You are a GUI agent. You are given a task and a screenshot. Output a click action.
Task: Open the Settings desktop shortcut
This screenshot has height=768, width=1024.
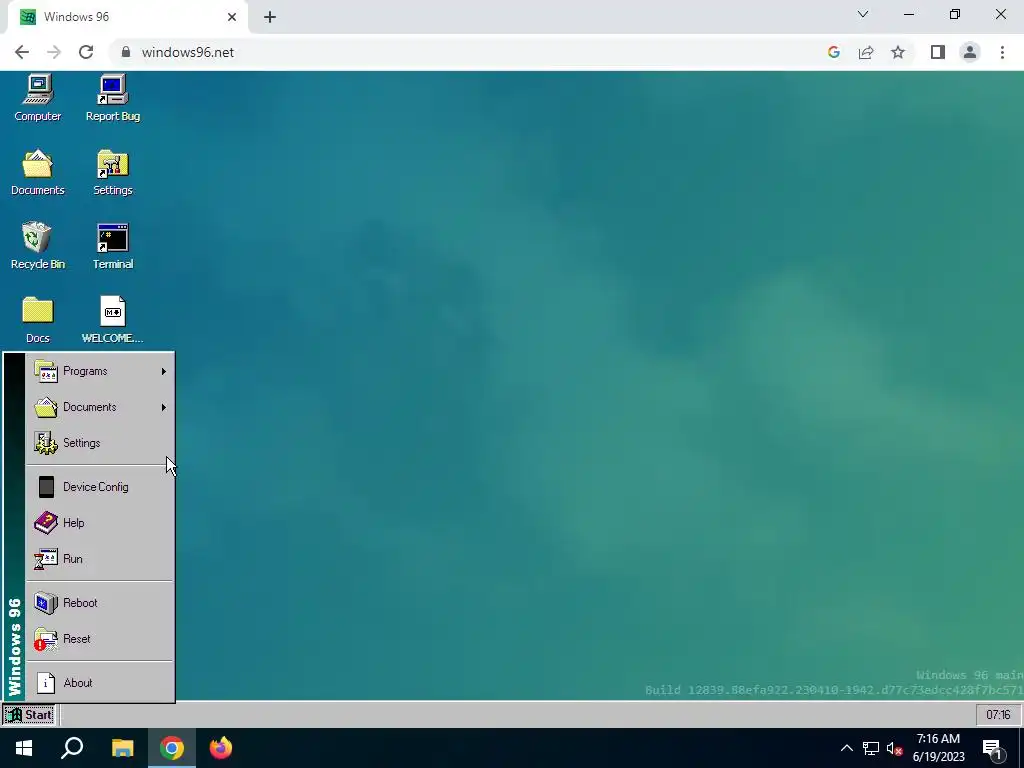pyautogui.click(x=112, y=172)
